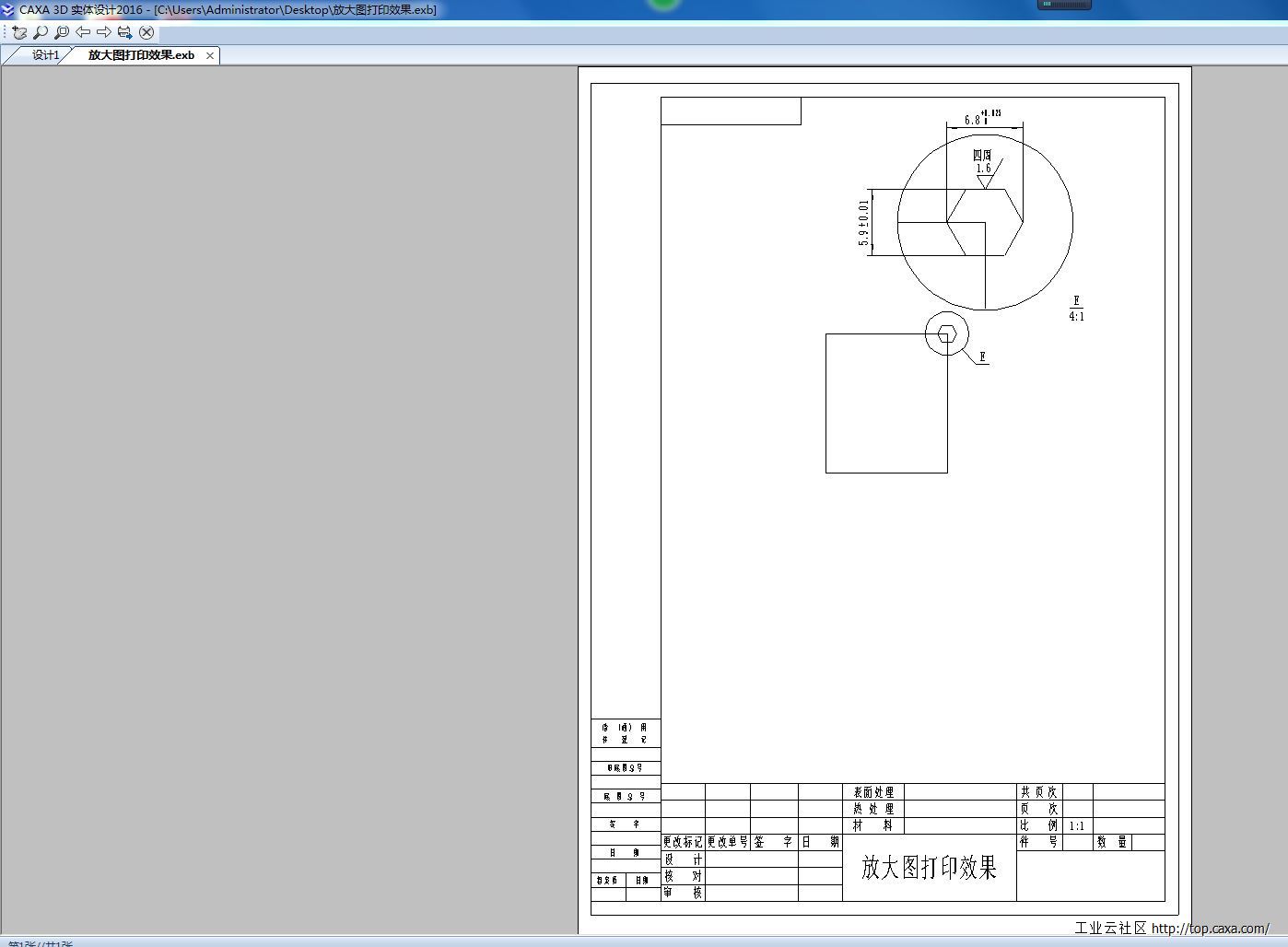
Task: Click the 四周 surface annotation text
Action: 983,156
